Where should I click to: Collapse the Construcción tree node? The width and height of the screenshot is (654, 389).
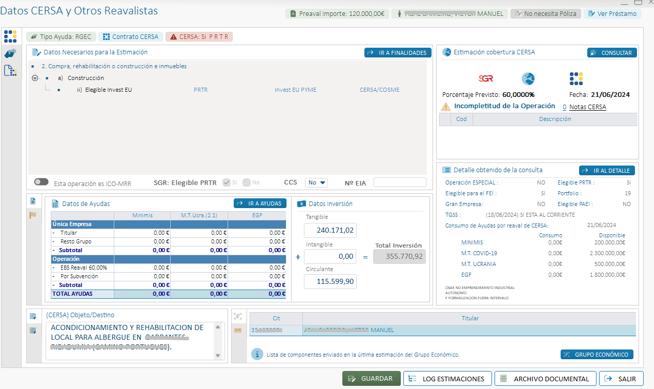35,78
